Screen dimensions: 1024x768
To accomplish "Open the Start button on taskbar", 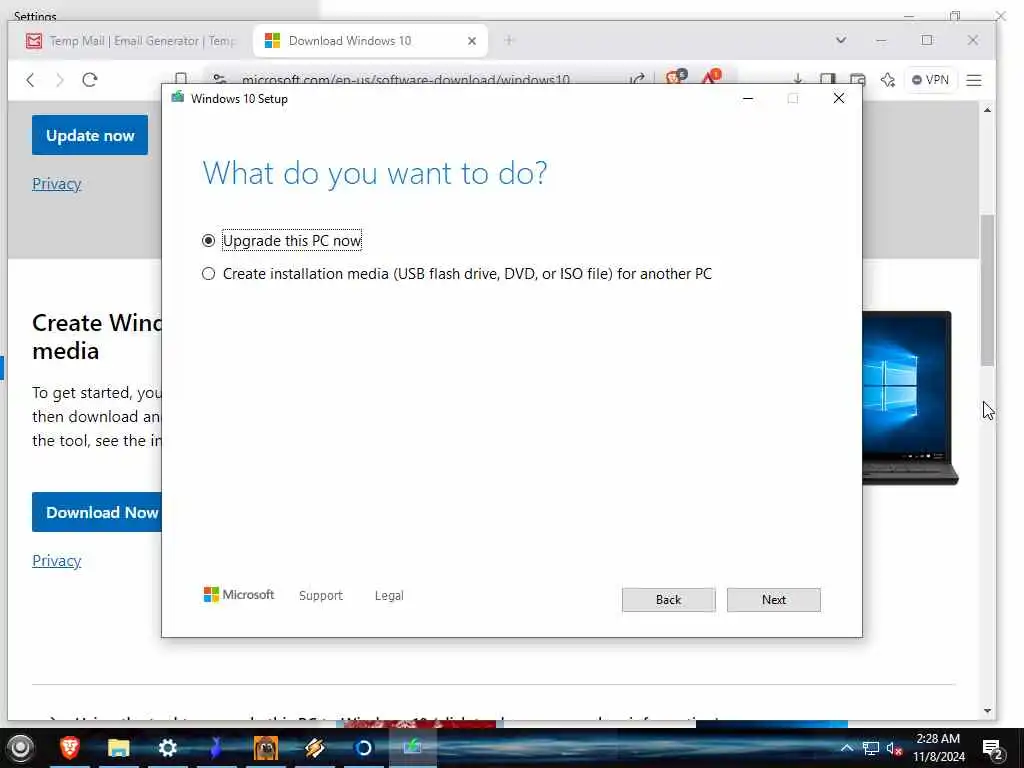I will [20, 747].
